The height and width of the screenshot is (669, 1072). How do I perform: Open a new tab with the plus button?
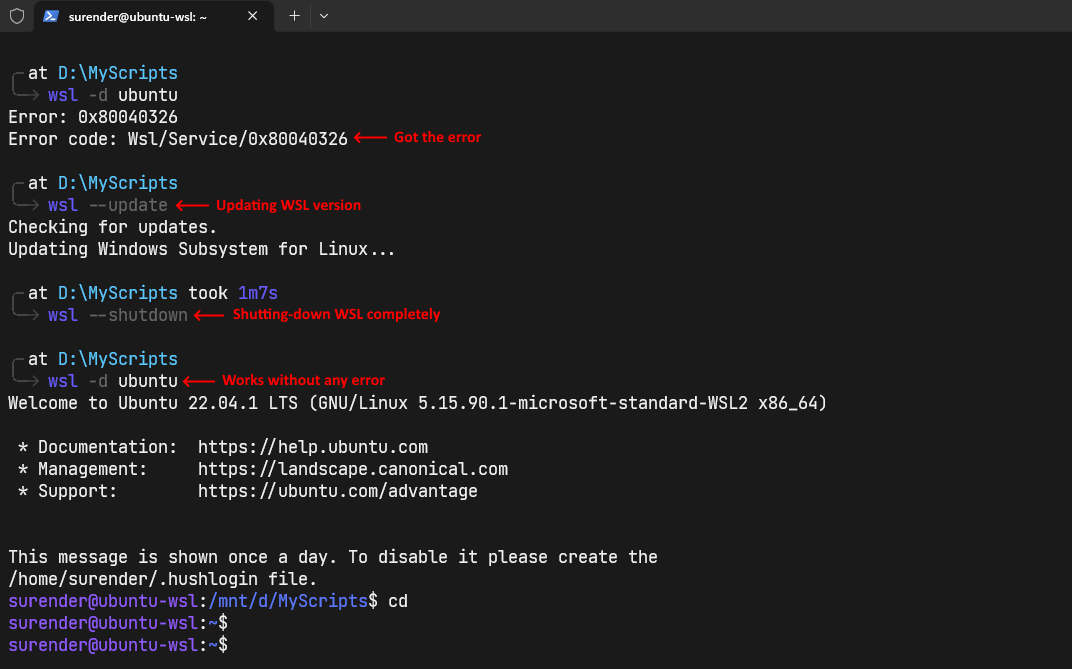(292, 16)
